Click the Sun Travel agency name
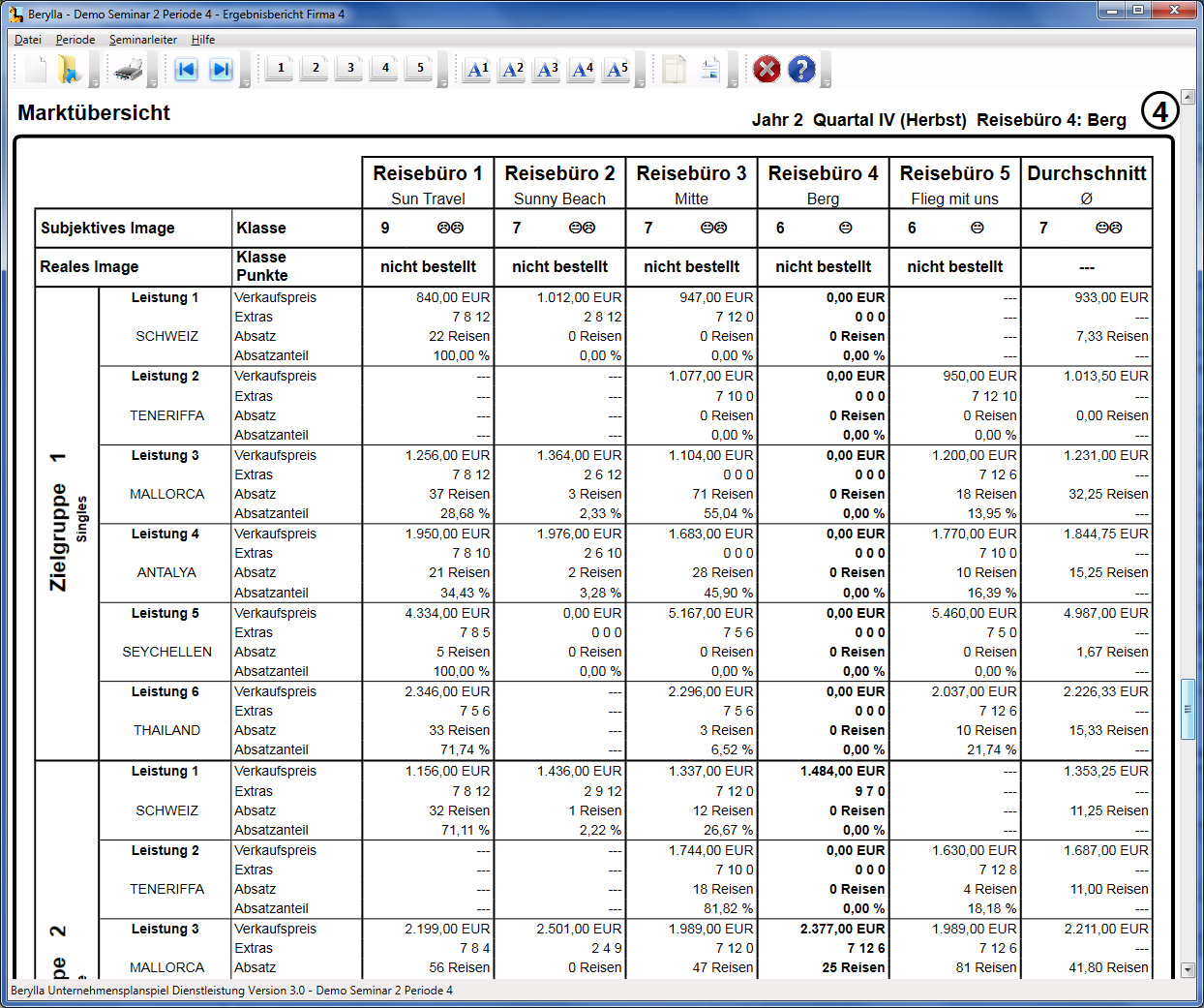The height and width of the screenshot is (1008, 1204). (x=428, y=199)
